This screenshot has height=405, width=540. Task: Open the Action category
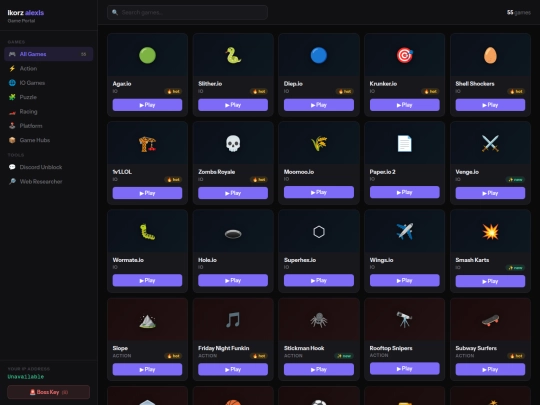coord(49,69)
